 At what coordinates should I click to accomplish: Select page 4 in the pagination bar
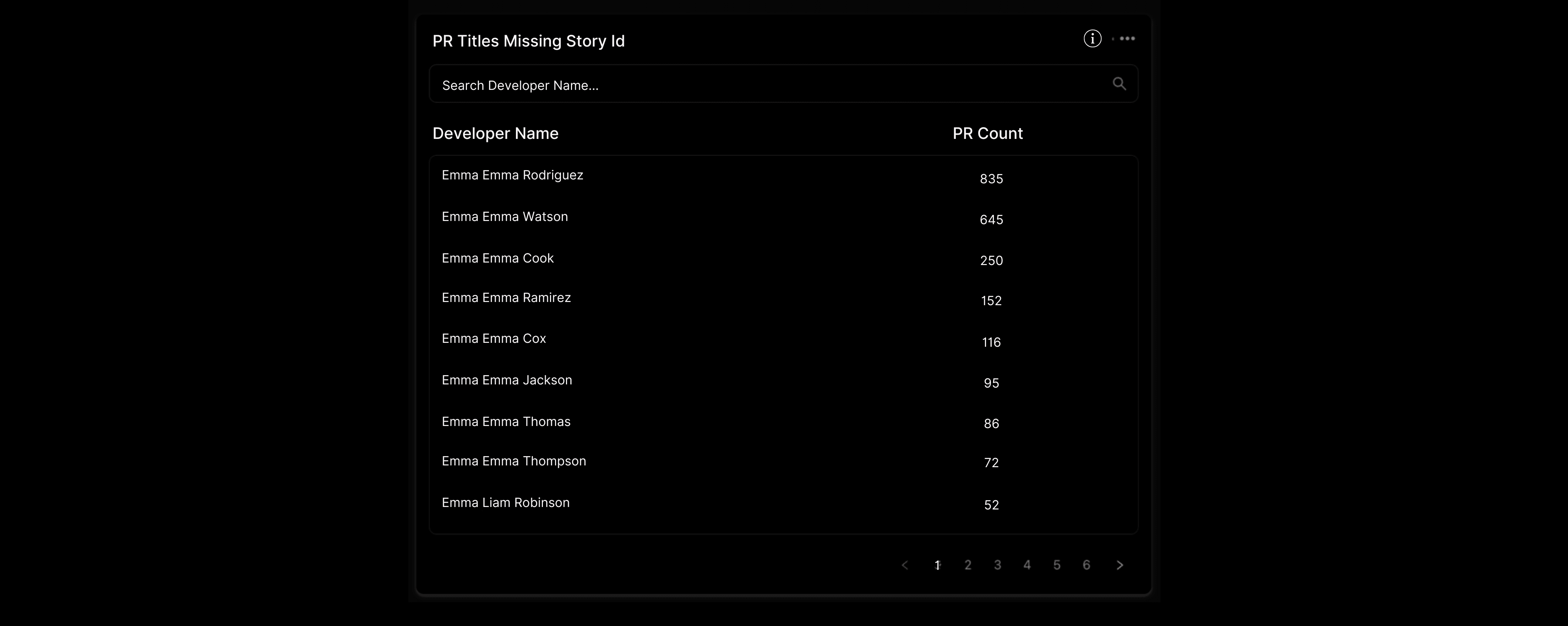[x=1027, y=565]
